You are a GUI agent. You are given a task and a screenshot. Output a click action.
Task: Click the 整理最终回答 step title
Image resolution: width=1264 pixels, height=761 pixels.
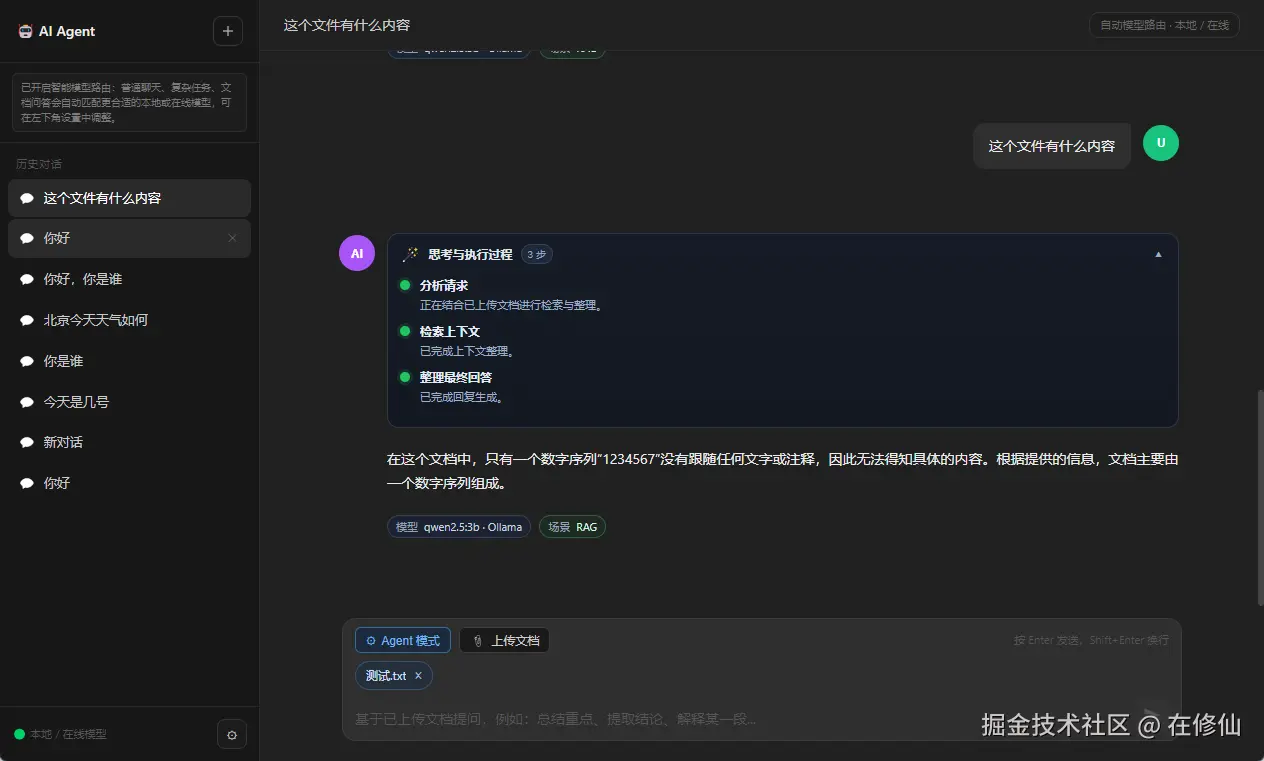[456, 377]
